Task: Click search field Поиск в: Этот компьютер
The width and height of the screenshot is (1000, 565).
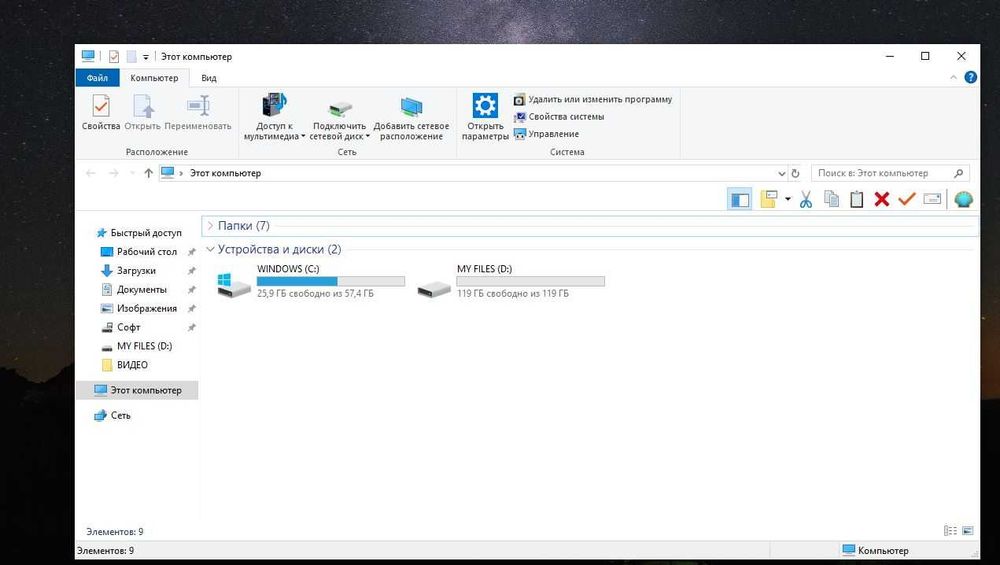Action: click(890, 173)
